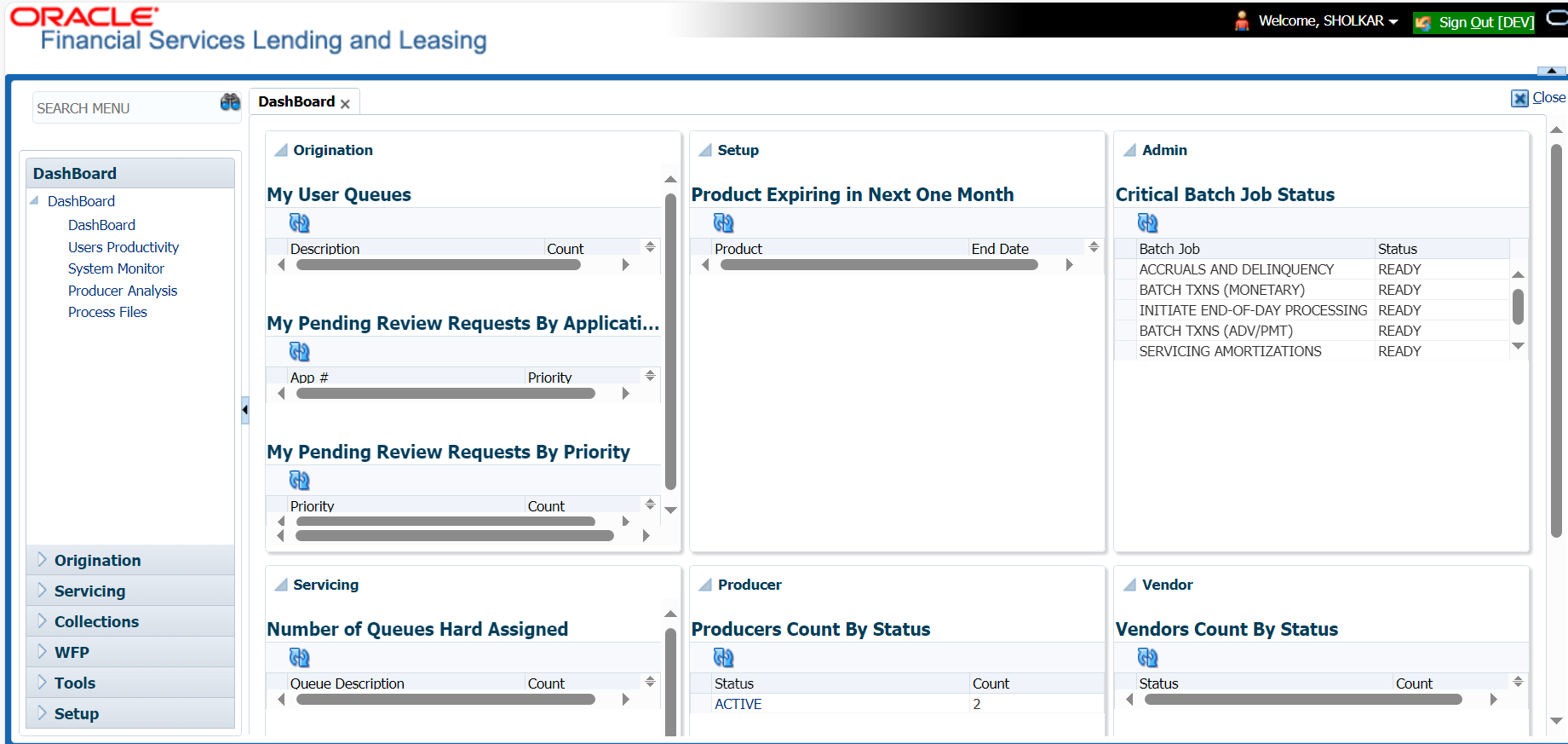Click the Close link at top right
This screenshot has width=1568, height=744.
click(x=1549, y=98)
